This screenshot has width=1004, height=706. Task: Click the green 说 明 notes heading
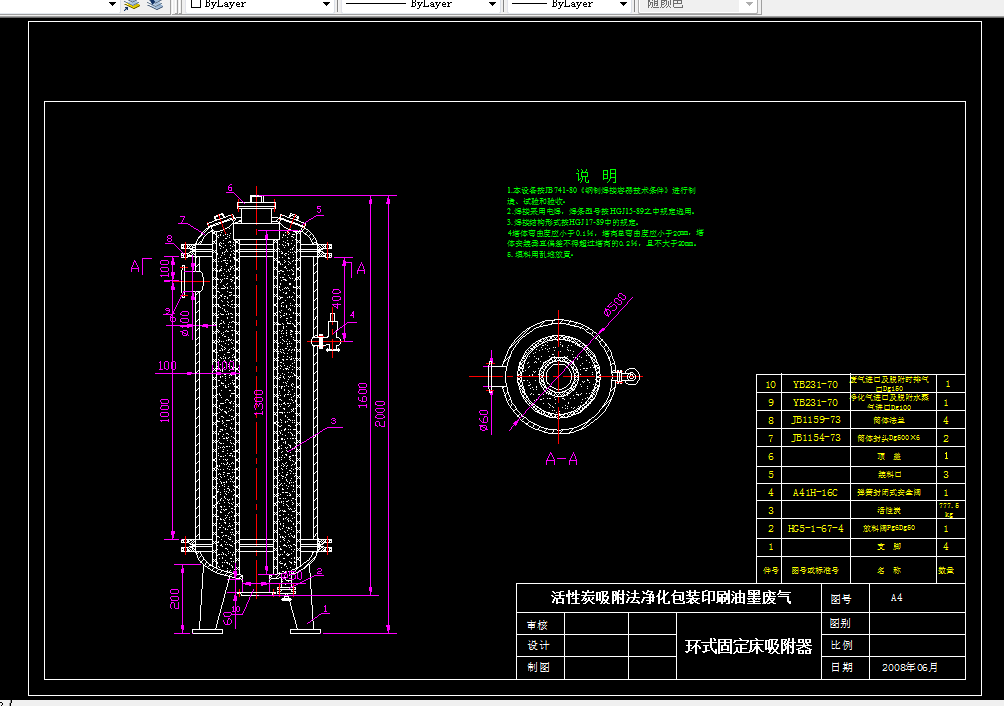pos(596,175)
